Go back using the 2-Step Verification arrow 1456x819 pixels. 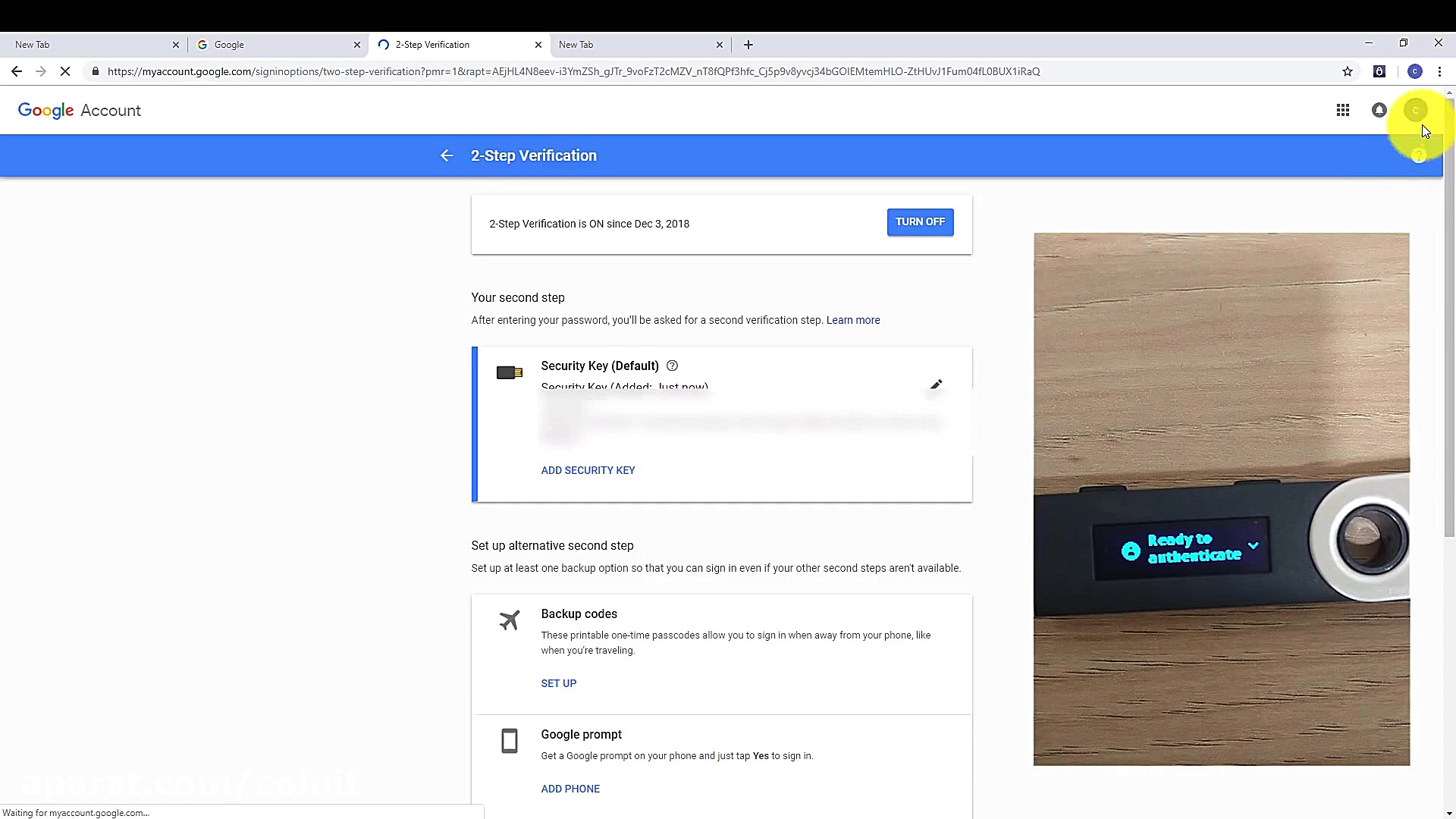coord(447,155)
